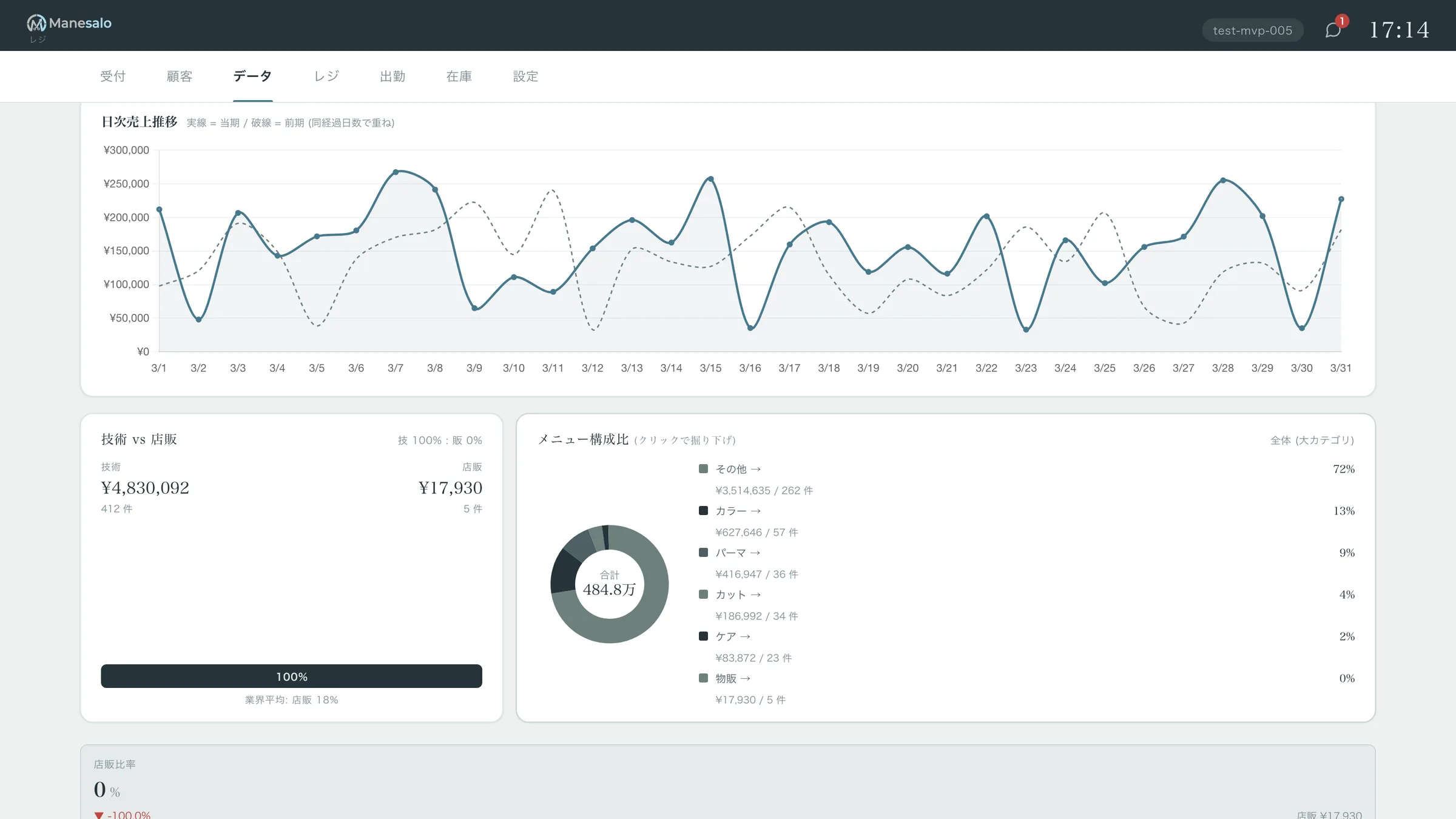
Task: Click the 100% 技術 progress bar
Action: (291, 676)
